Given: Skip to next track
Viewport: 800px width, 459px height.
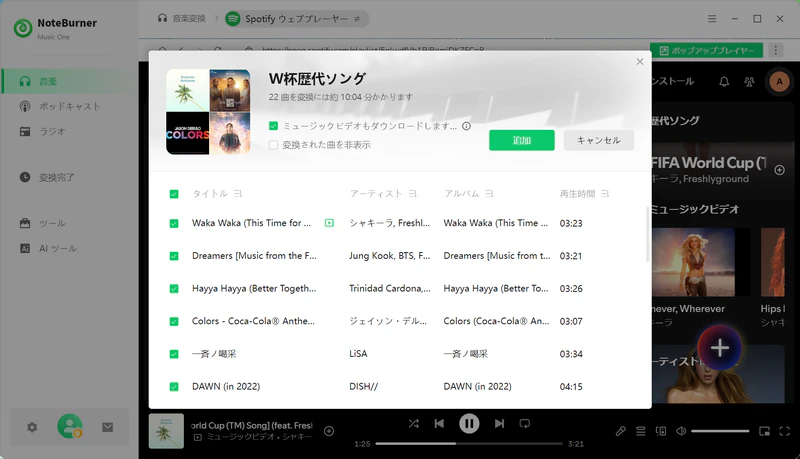Looking at the screenshot, I should pos(499,423).
